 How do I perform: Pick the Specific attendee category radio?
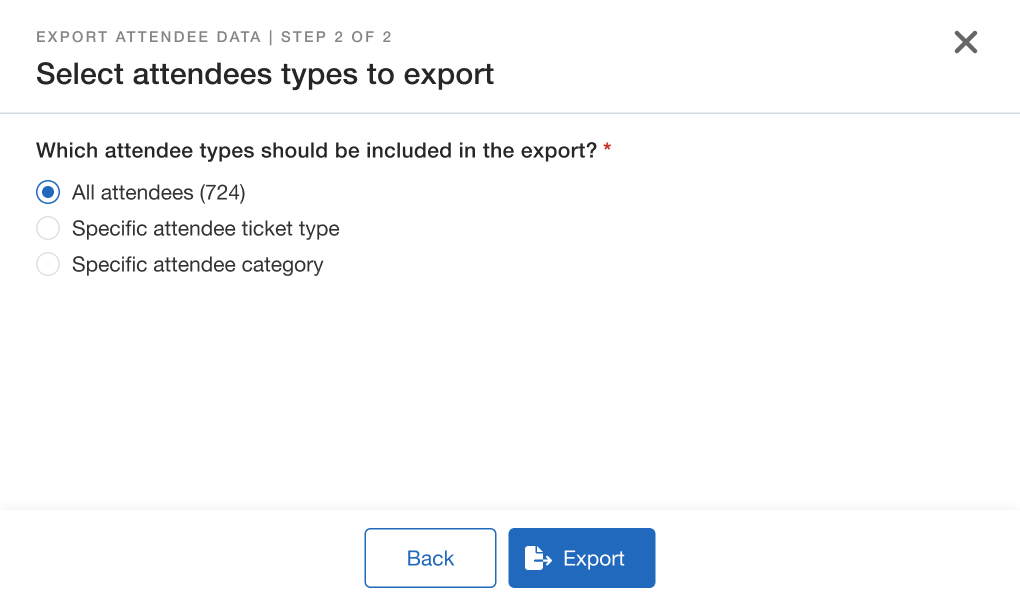[x=48, y=265]
